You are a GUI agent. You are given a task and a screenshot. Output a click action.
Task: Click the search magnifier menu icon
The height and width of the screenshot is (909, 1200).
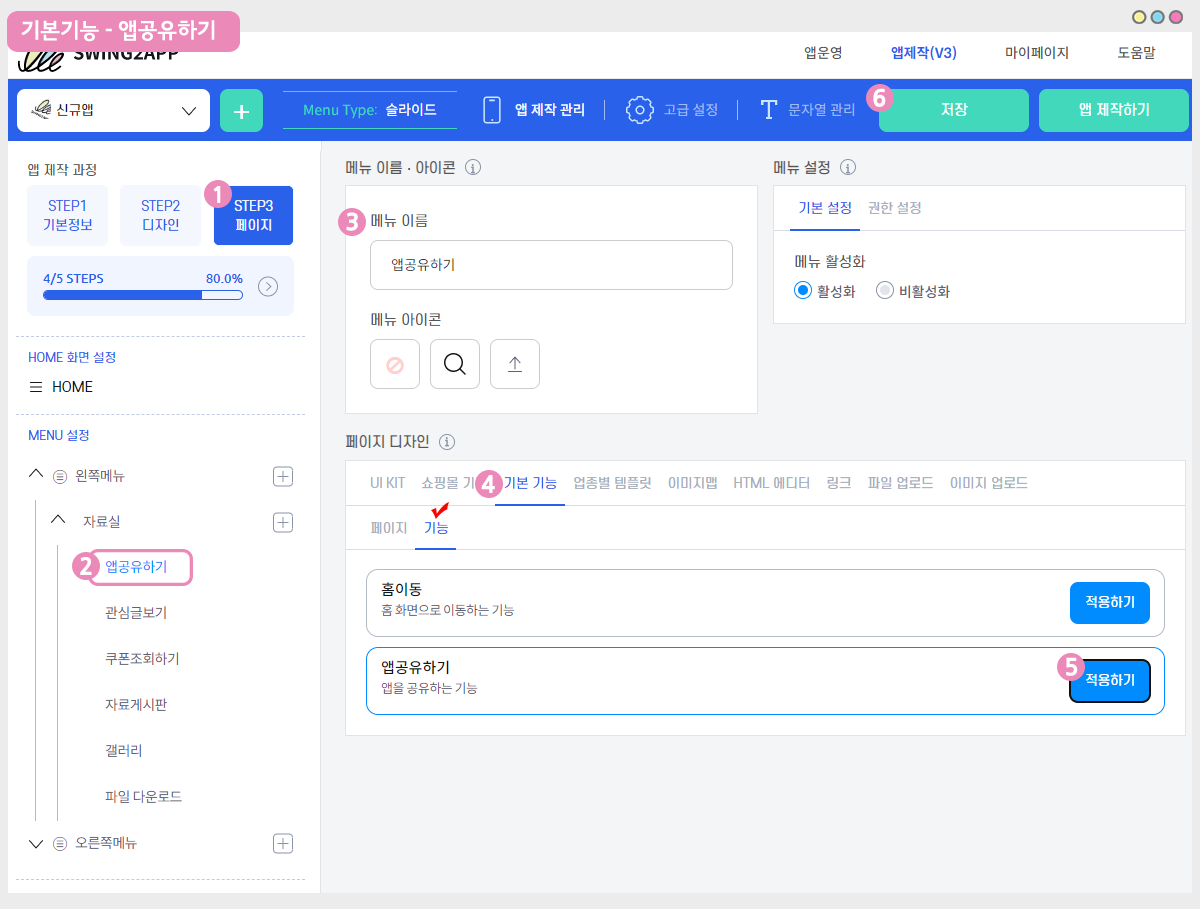(x=455, y=364)
